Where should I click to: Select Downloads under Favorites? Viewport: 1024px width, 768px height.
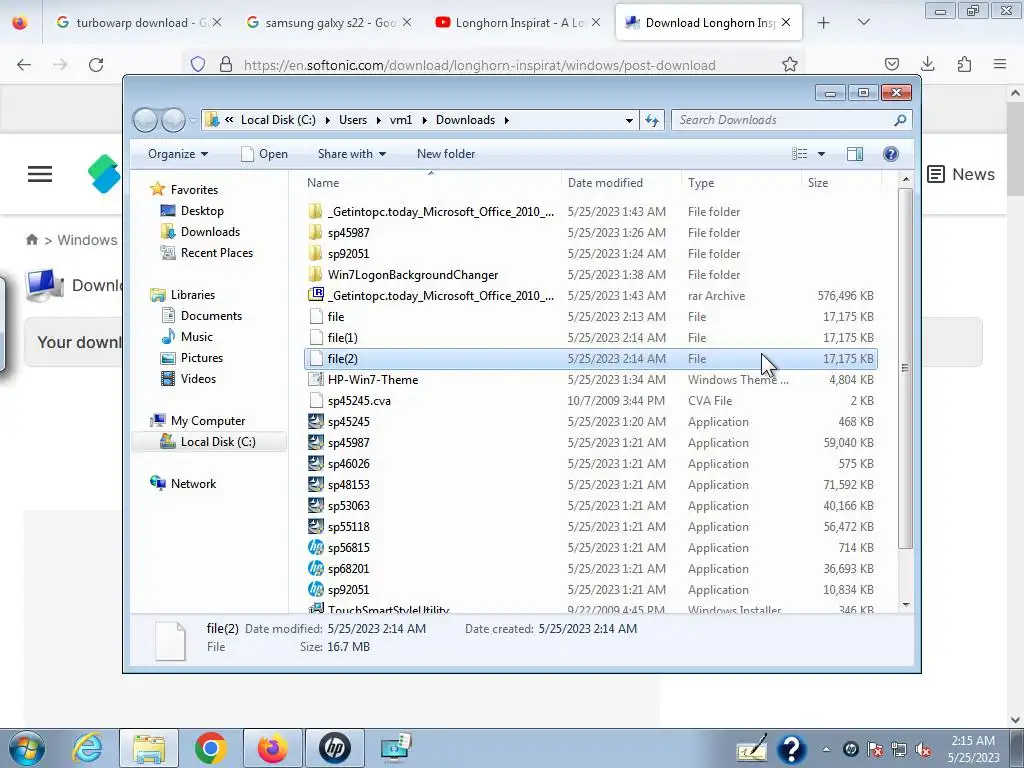(200, 232)
